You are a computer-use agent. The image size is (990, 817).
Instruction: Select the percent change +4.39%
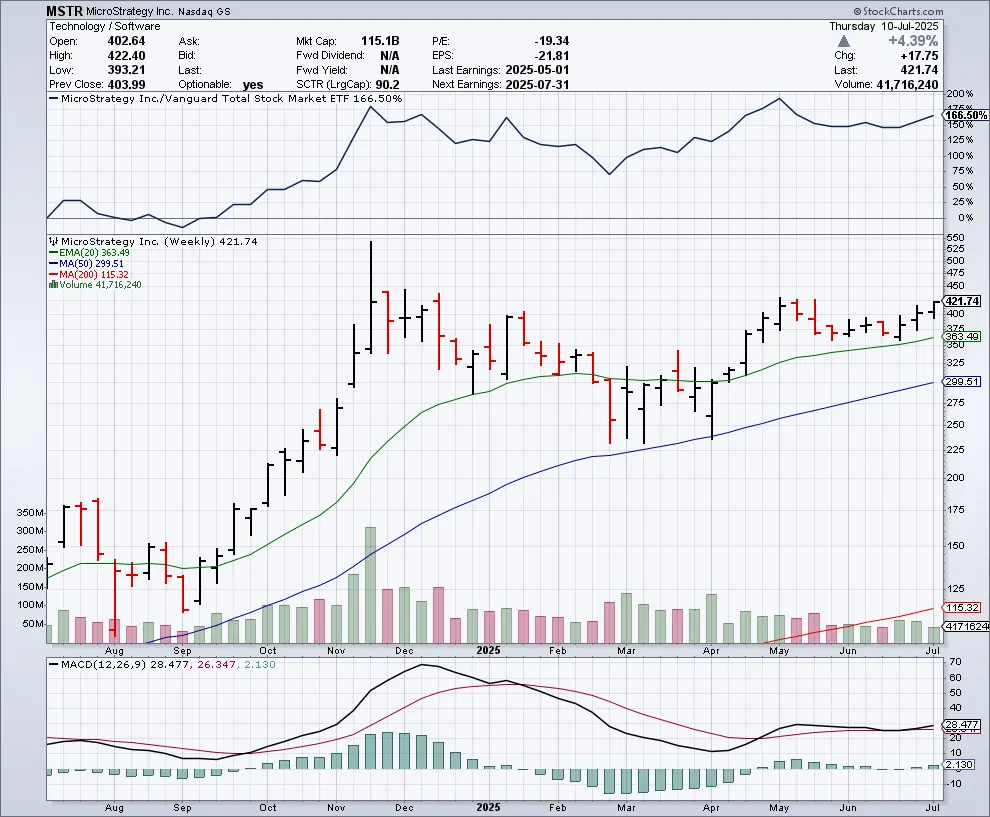[x=913, y=41]
